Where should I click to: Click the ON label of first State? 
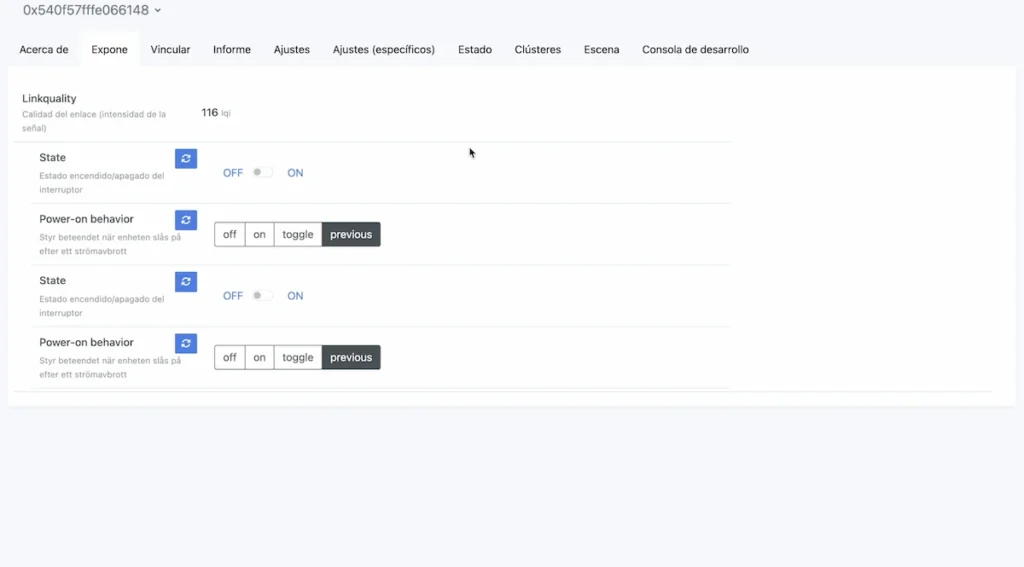[295, 173]
